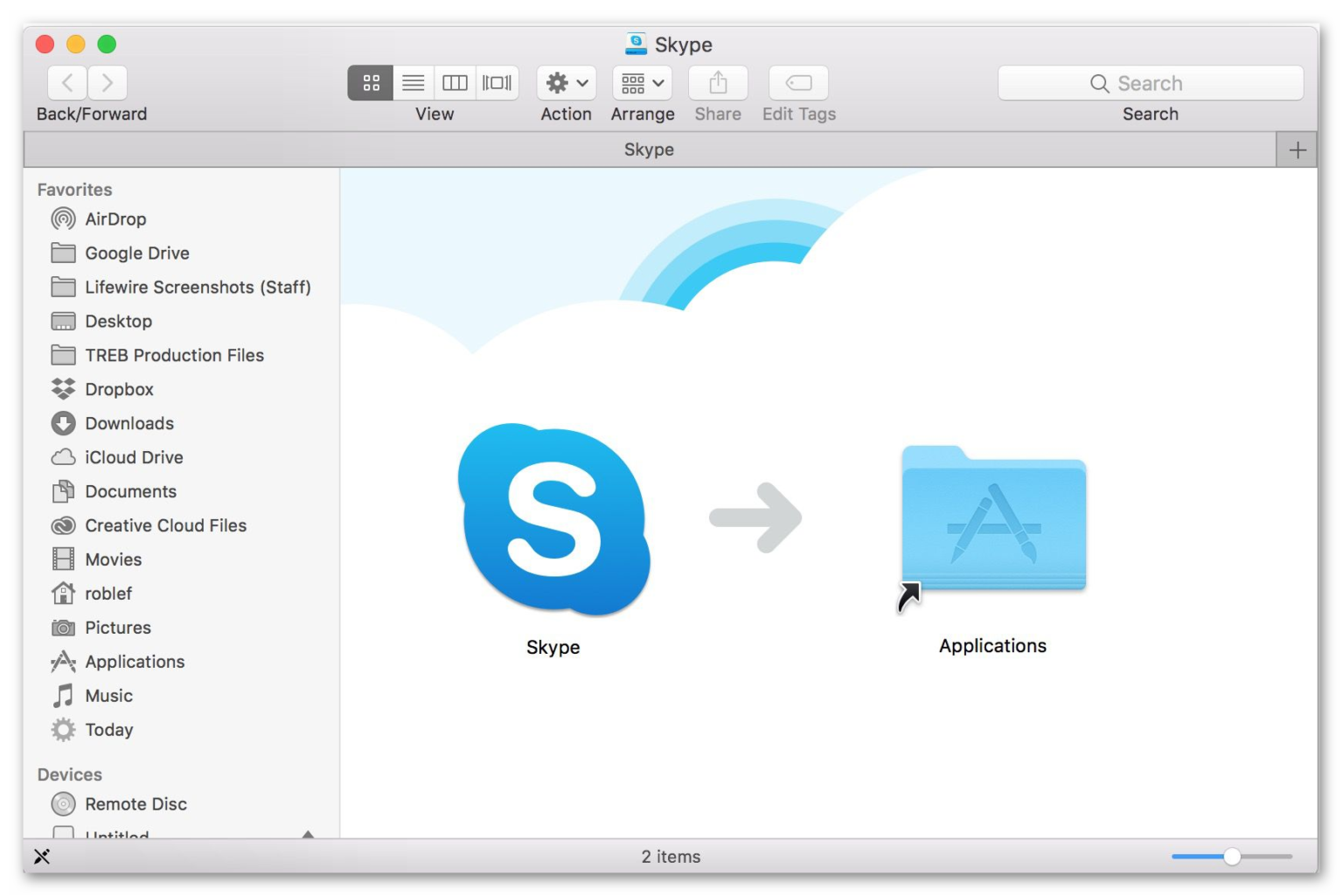The height and width of the screenshot is (896, 1343).
Task: Minimize the Finder window
Action: 76,44
